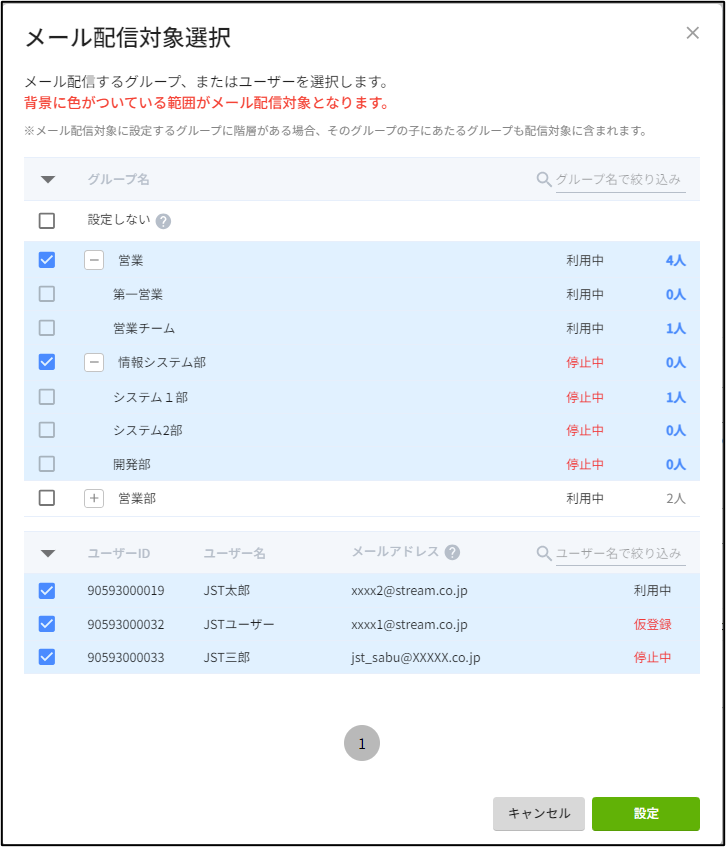
Task: Select the 第一営業 group name
Action: pyautogui.click(x=138, y=295)
